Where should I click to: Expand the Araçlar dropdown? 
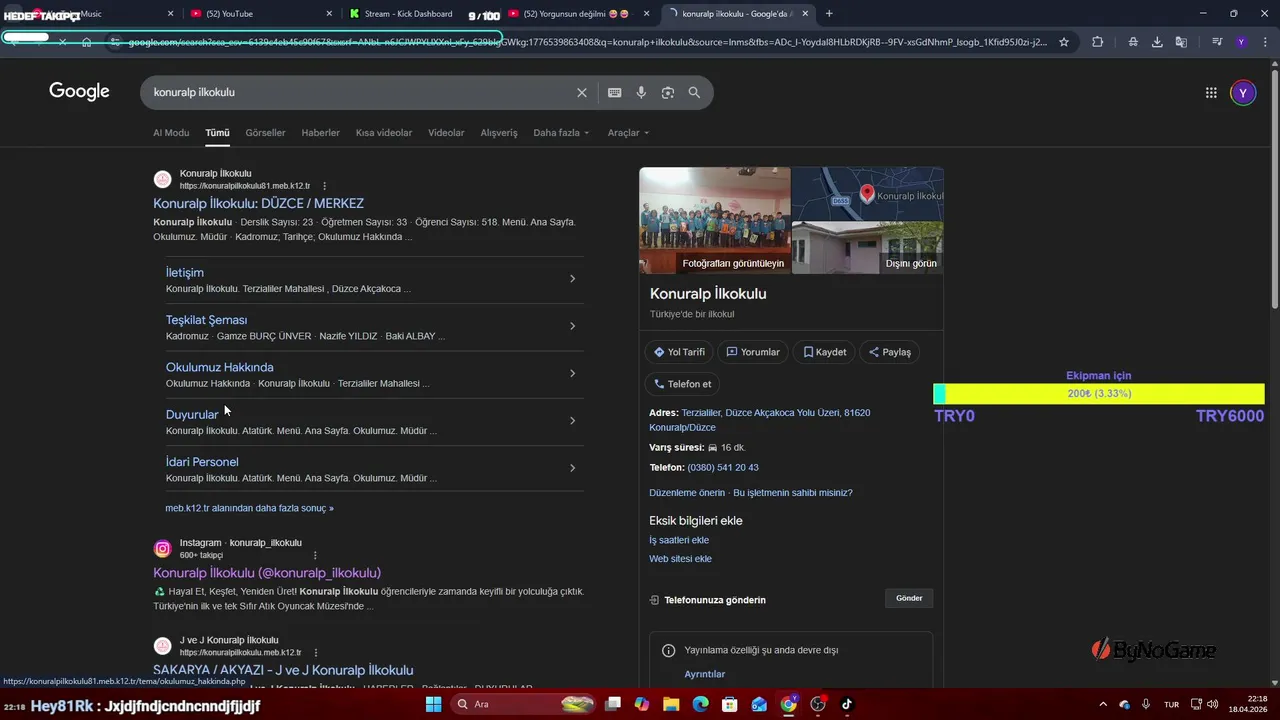[628, 133]
